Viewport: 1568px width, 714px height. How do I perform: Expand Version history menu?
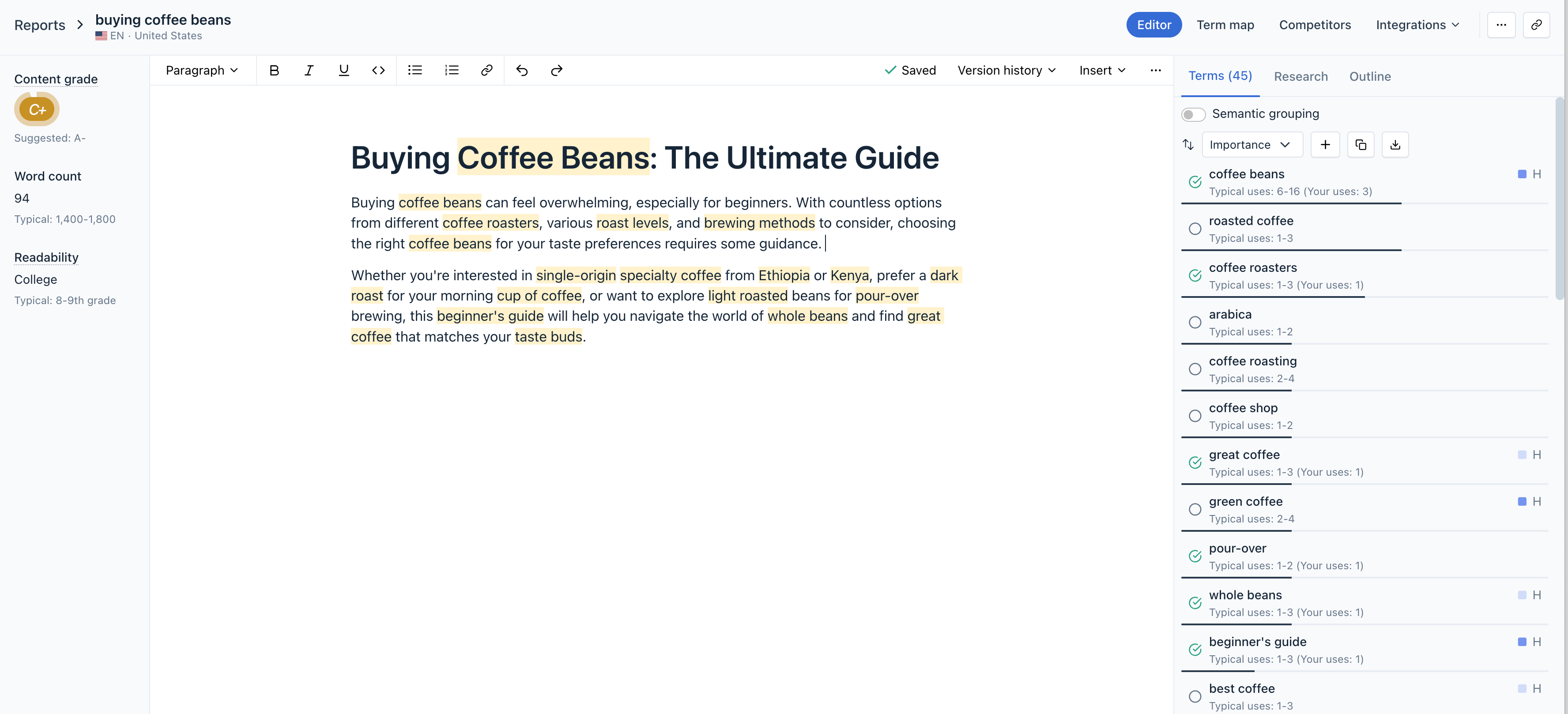coord(1006,71)
